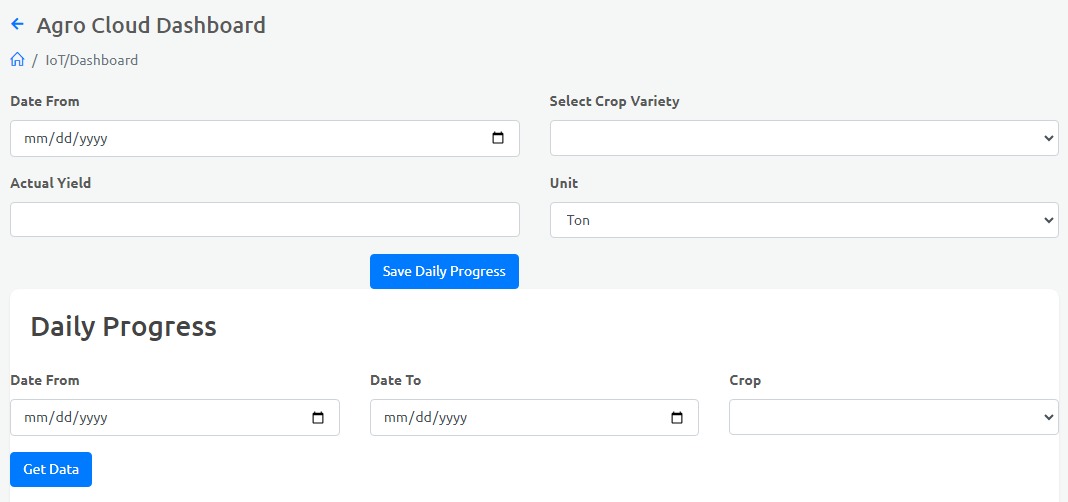The width and height of the screenshot is (1068, 502).
Task: Open calendar icon in Date To field
Action: (677, 418)
